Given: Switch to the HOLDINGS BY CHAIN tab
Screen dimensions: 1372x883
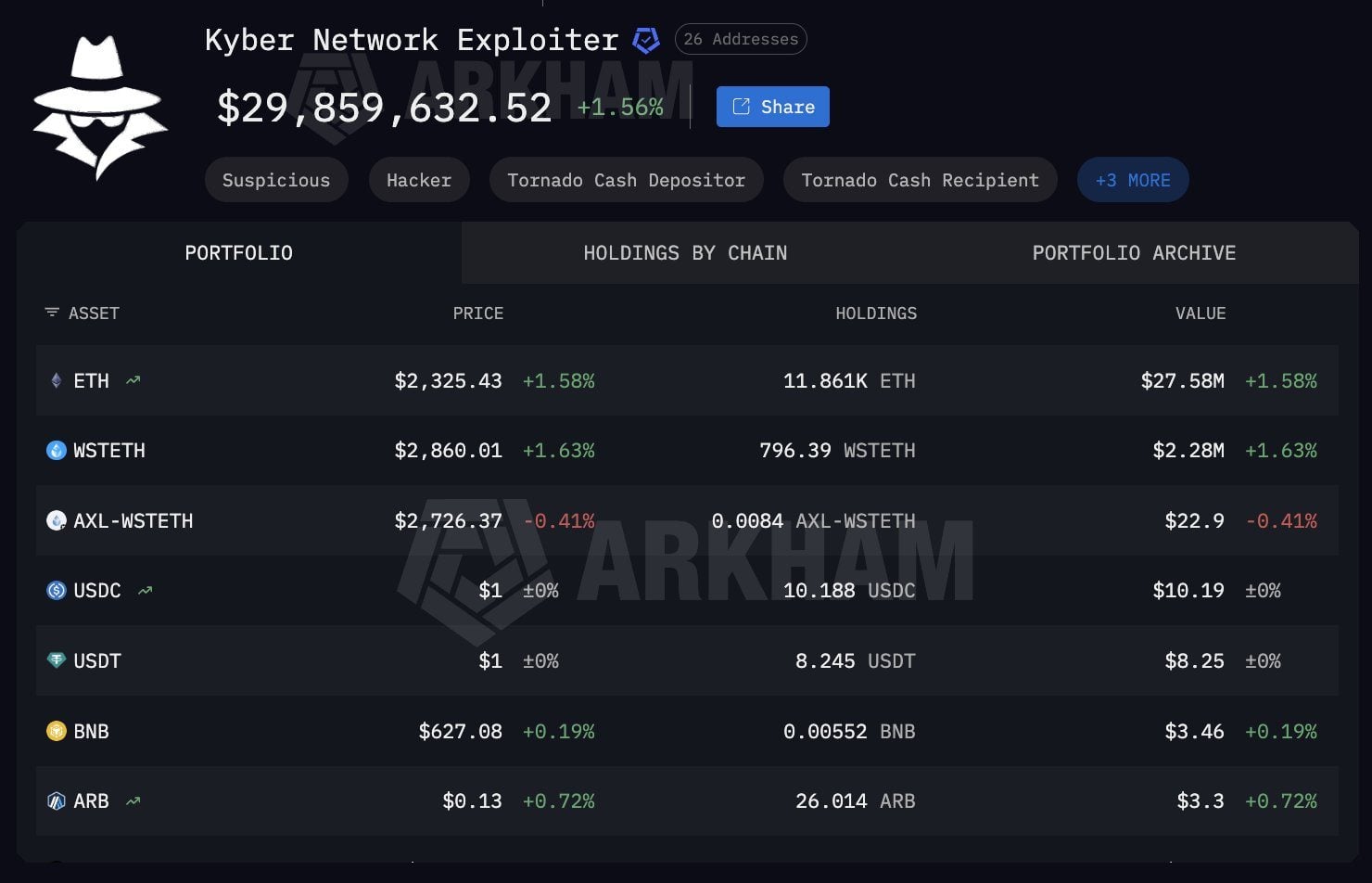Looking at the screenshot, I should tap(685, 252).
